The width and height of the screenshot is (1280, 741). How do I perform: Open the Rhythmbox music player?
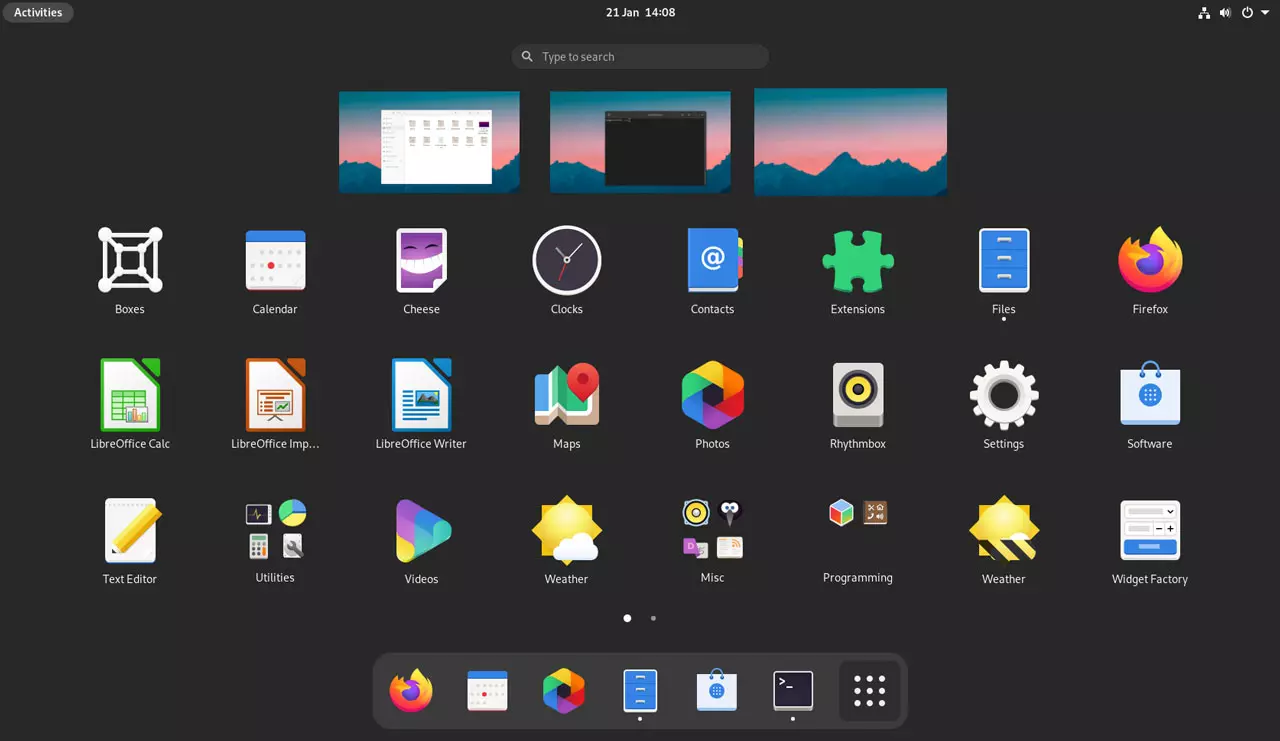(x=858, y=395)
